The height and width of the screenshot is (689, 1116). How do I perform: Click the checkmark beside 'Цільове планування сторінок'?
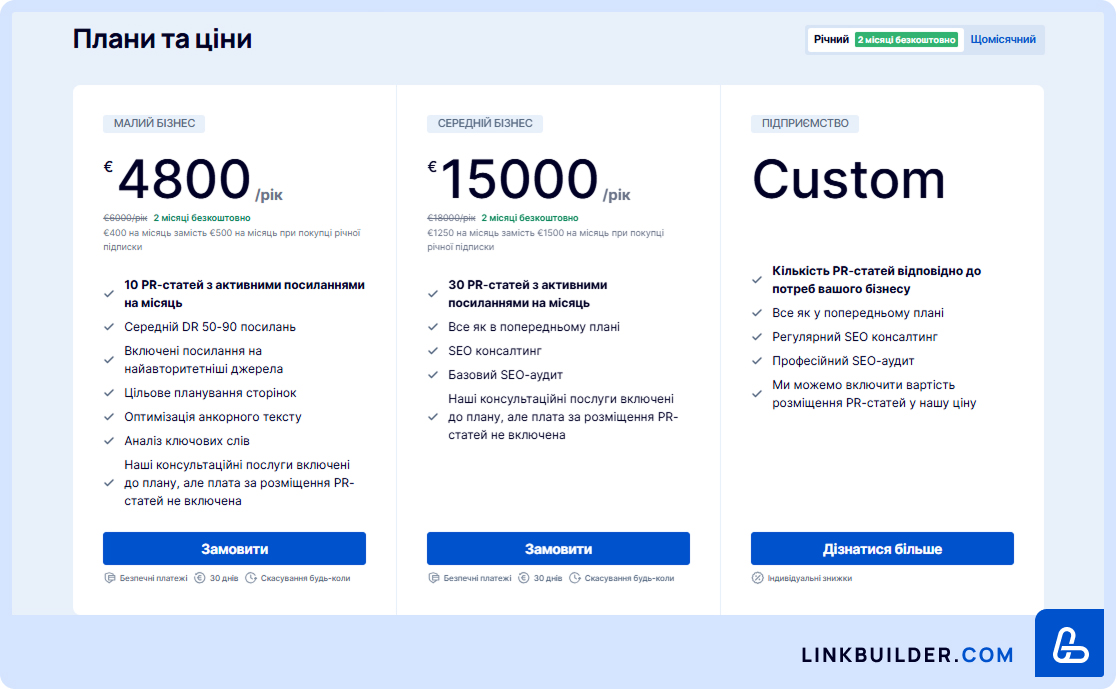point(109,393)
